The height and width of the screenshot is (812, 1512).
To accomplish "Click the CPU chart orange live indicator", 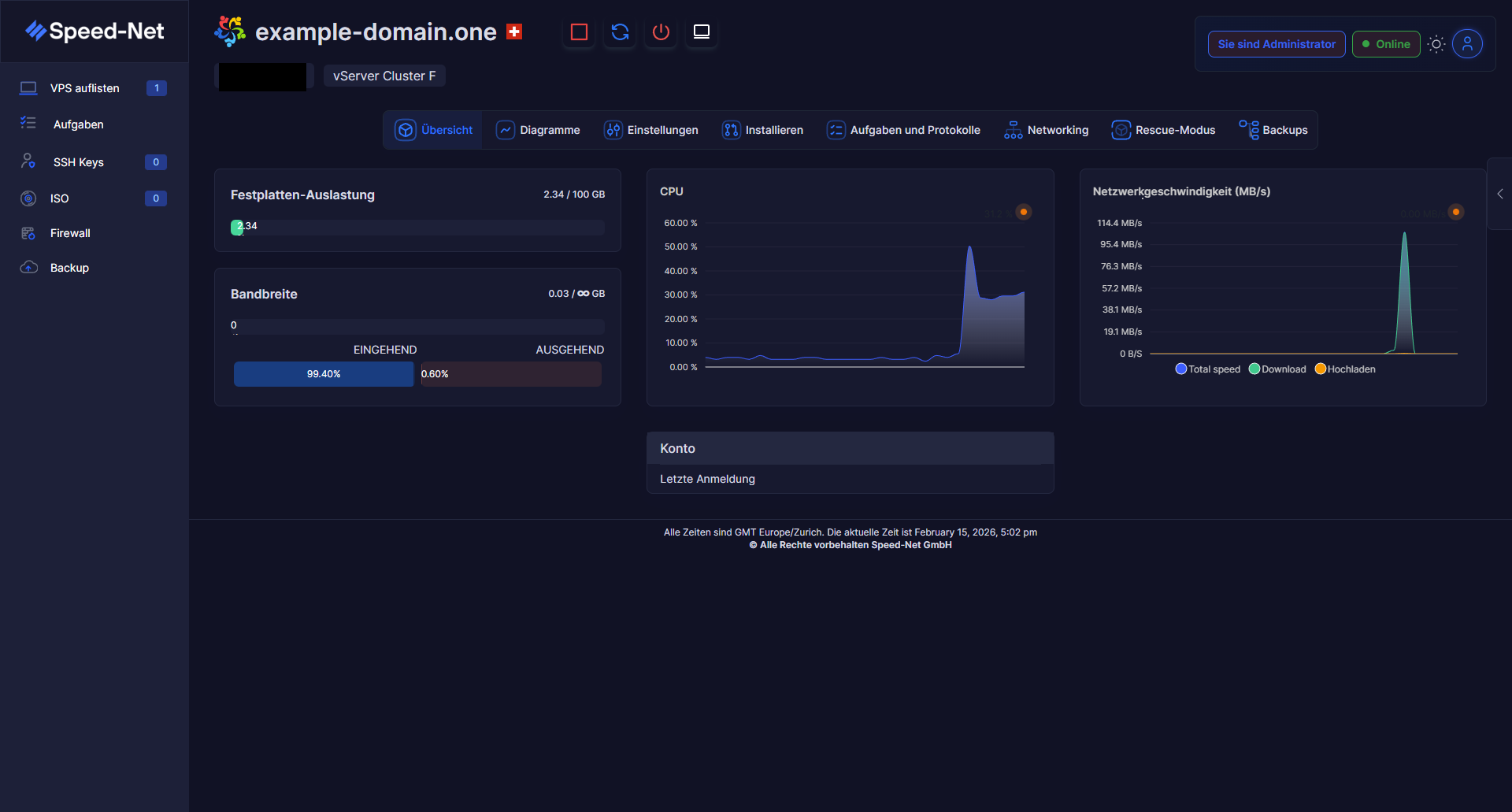I will pyautogui.click(x=1024, y=212).
